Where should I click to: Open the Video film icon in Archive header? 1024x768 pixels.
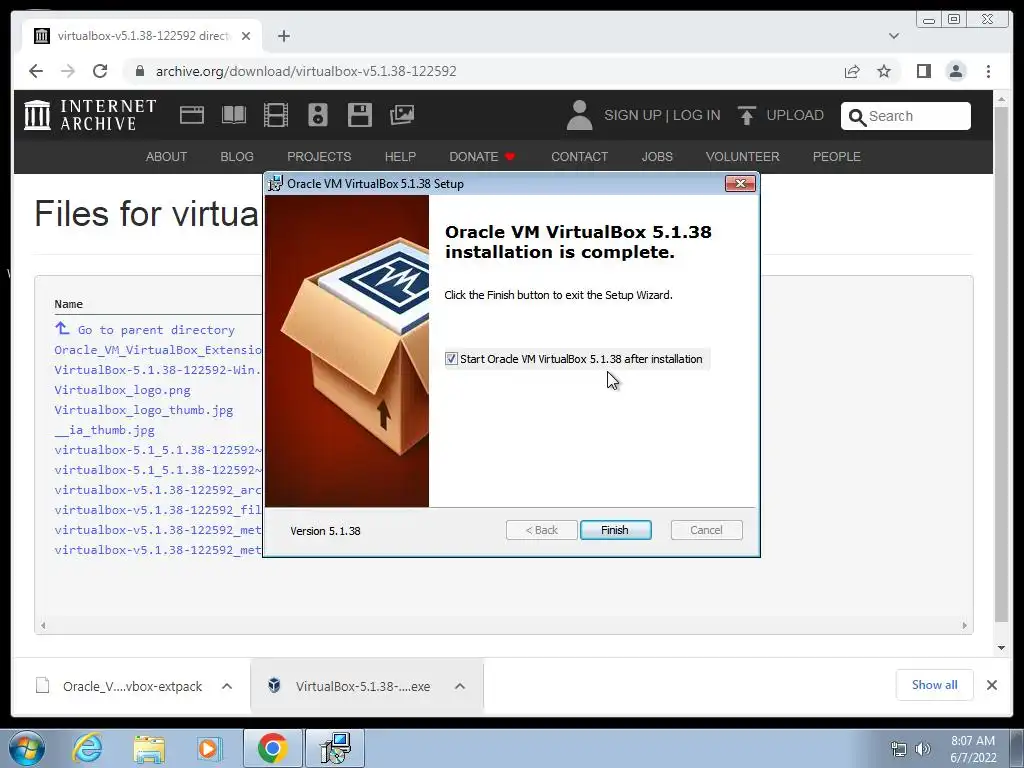(x=276, y=115)
